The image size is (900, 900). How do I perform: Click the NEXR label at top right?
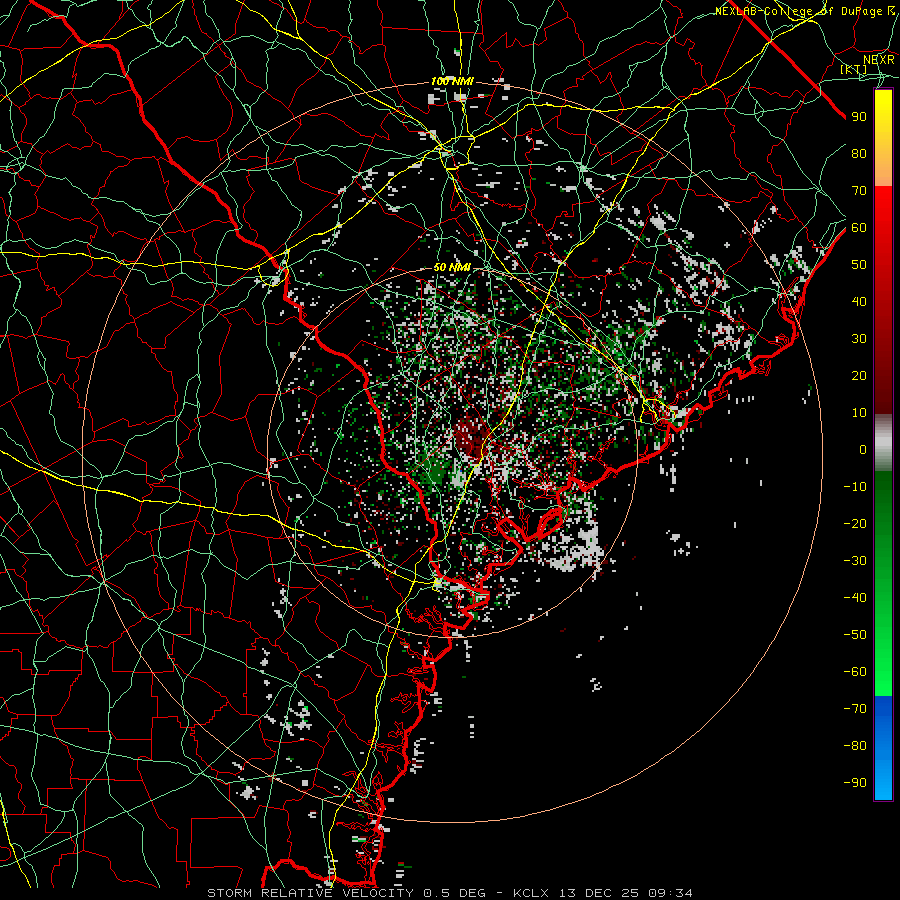pos(878,59)
